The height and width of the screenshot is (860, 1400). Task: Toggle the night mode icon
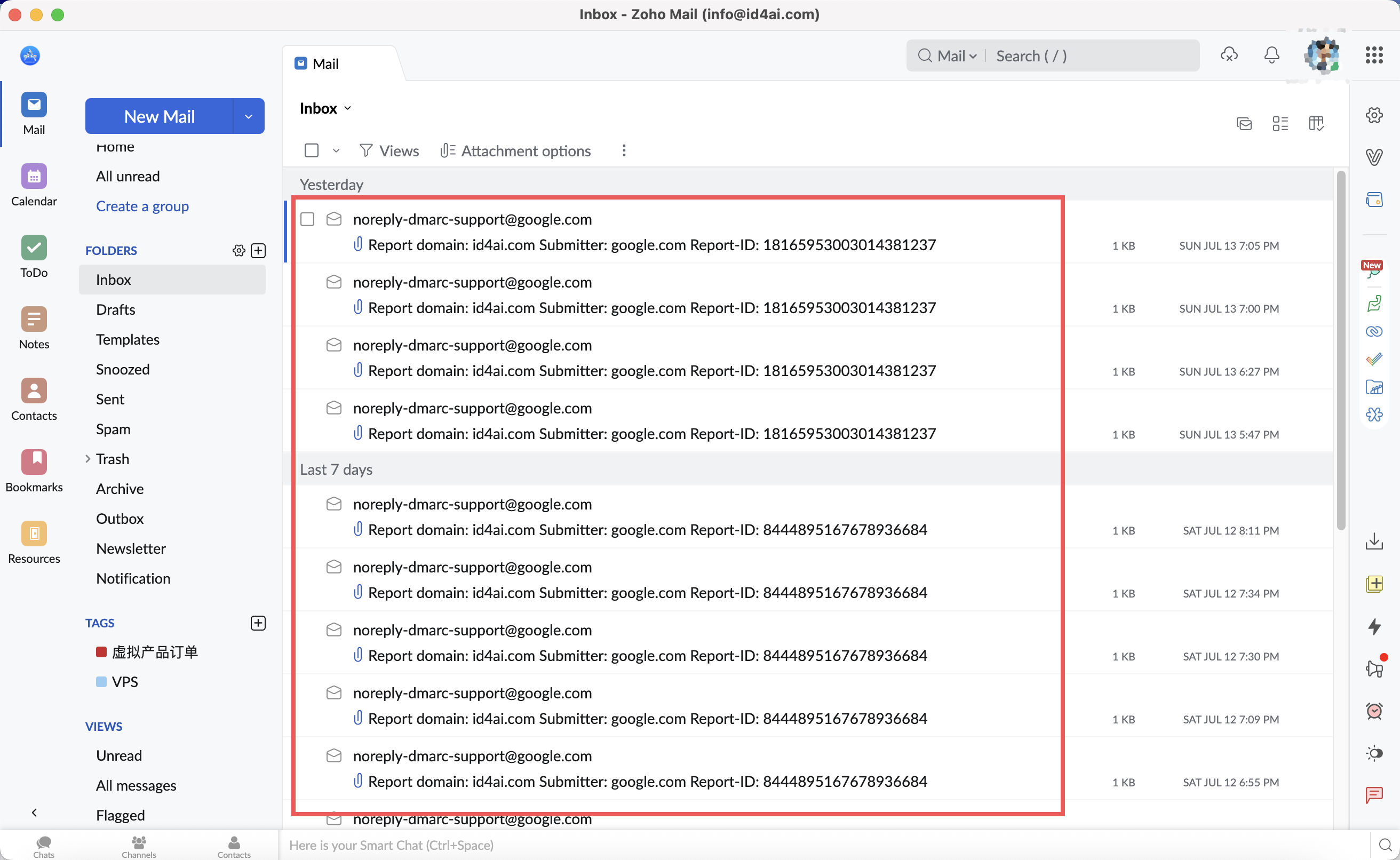1374,754
